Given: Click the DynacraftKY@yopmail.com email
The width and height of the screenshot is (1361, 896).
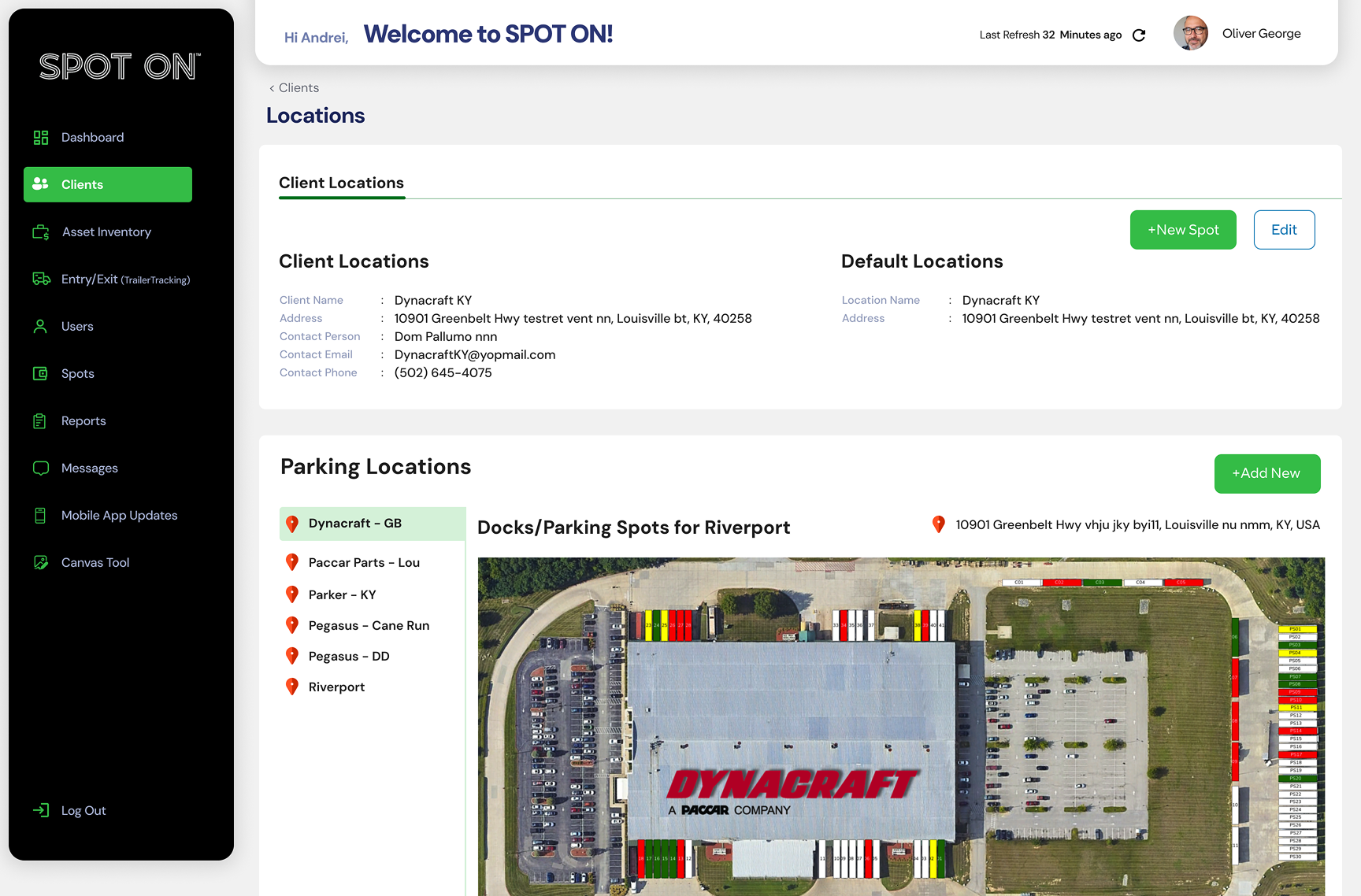Looking at the screenshot, I should pyautogui.click(x=475, y=354).
